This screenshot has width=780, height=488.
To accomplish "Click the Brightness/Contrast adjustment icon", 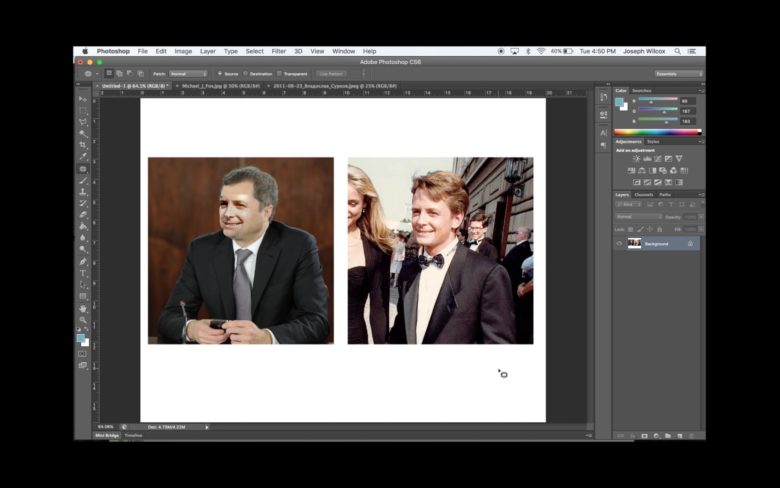I will (636, 159).
